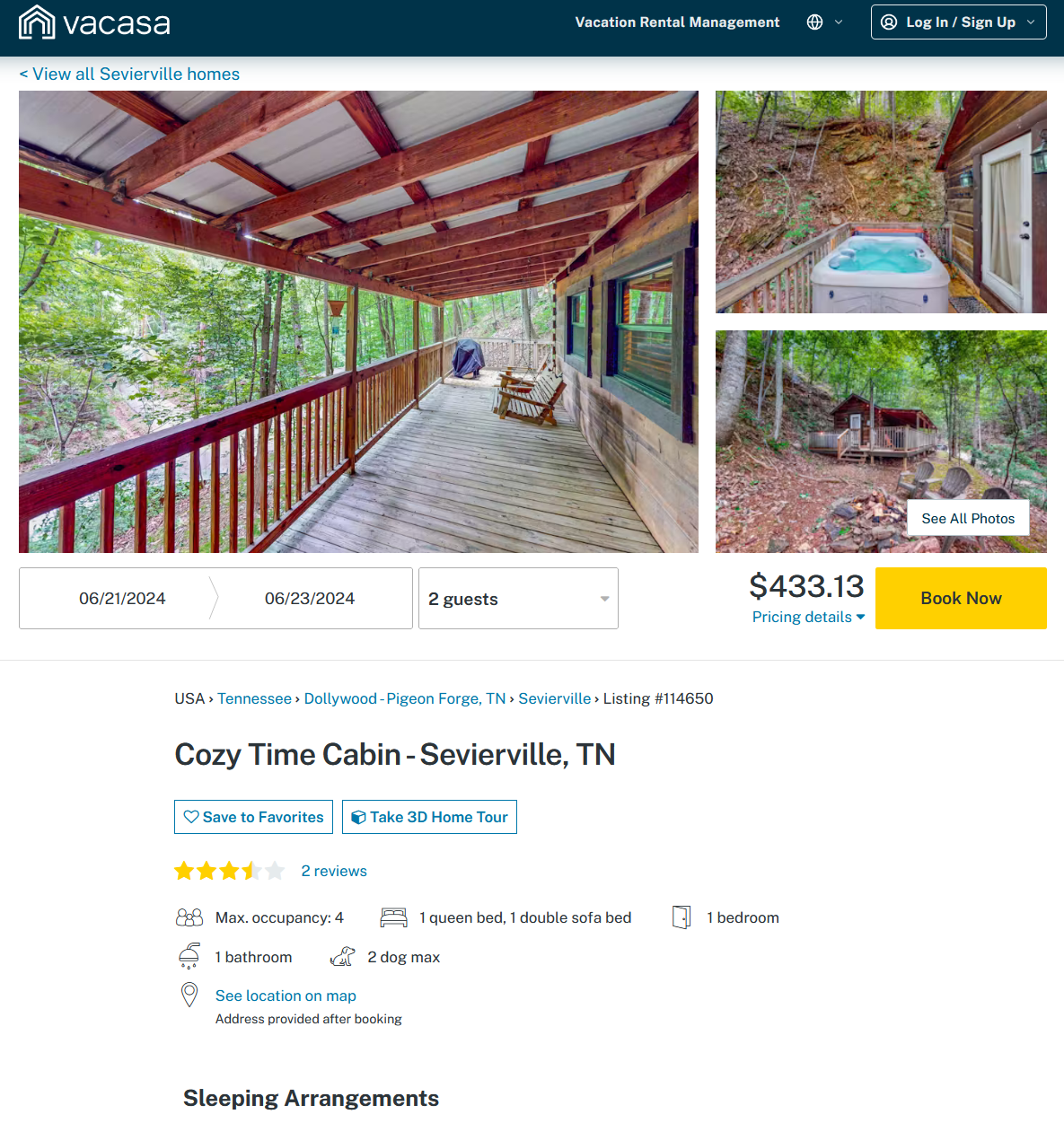Click the user account icon in header

click(x=889, y=22)
